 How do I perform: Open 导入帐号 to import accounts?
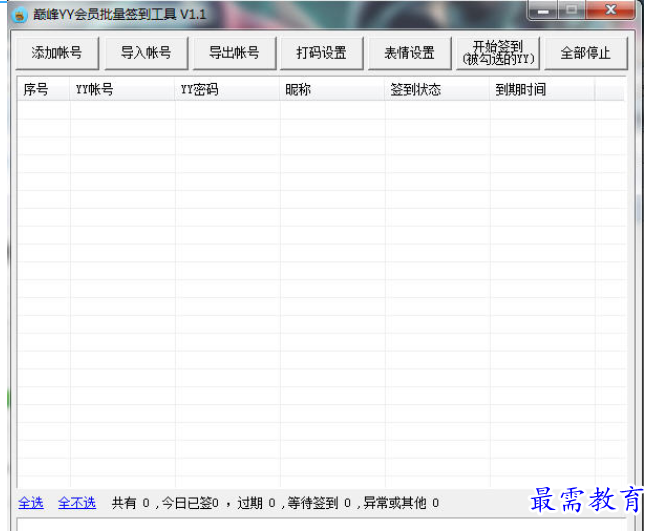[146, 53]
